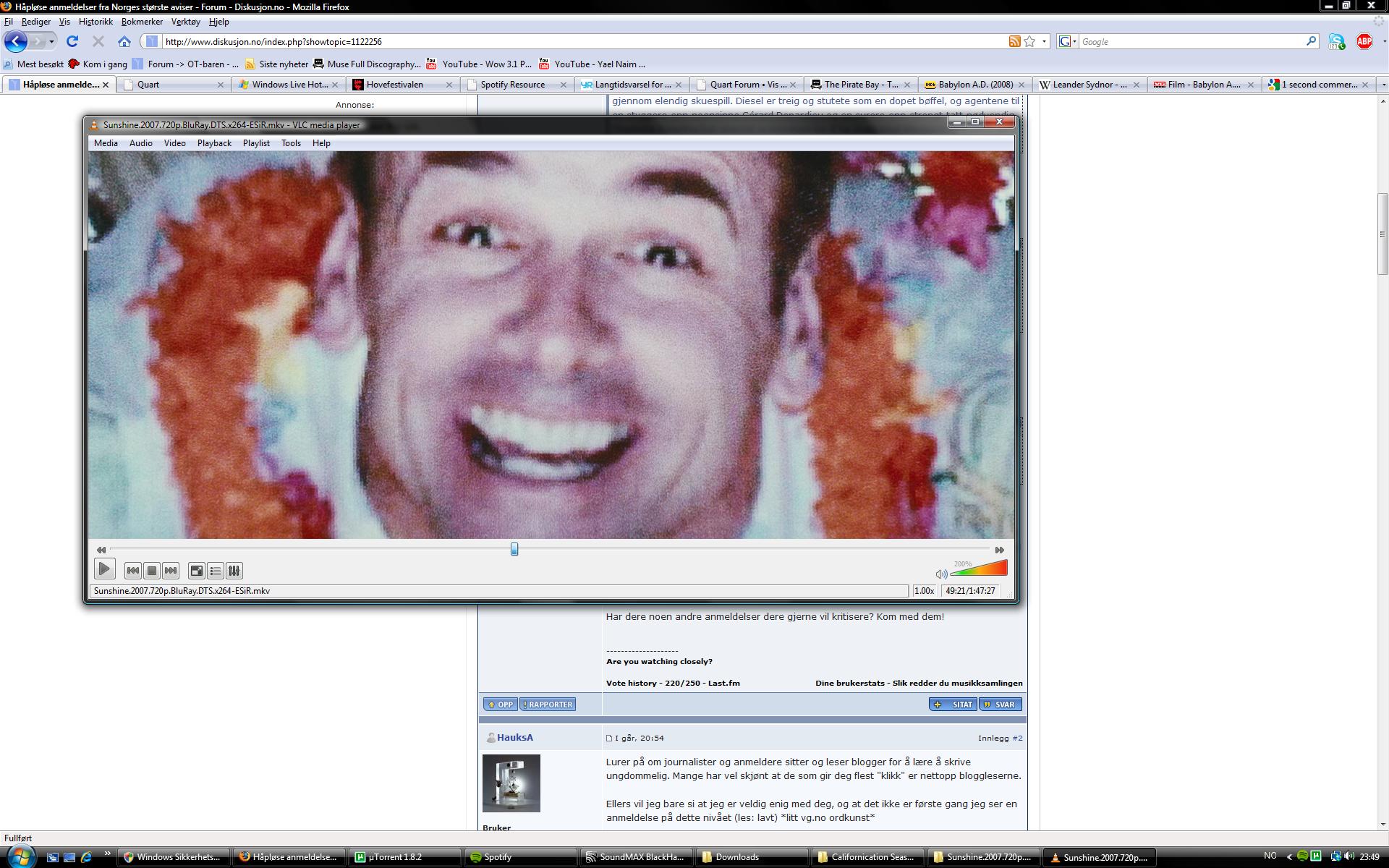Open VLC Help menu
The width and height of the screenshot is (1389, 868).
tap(321, 143)
